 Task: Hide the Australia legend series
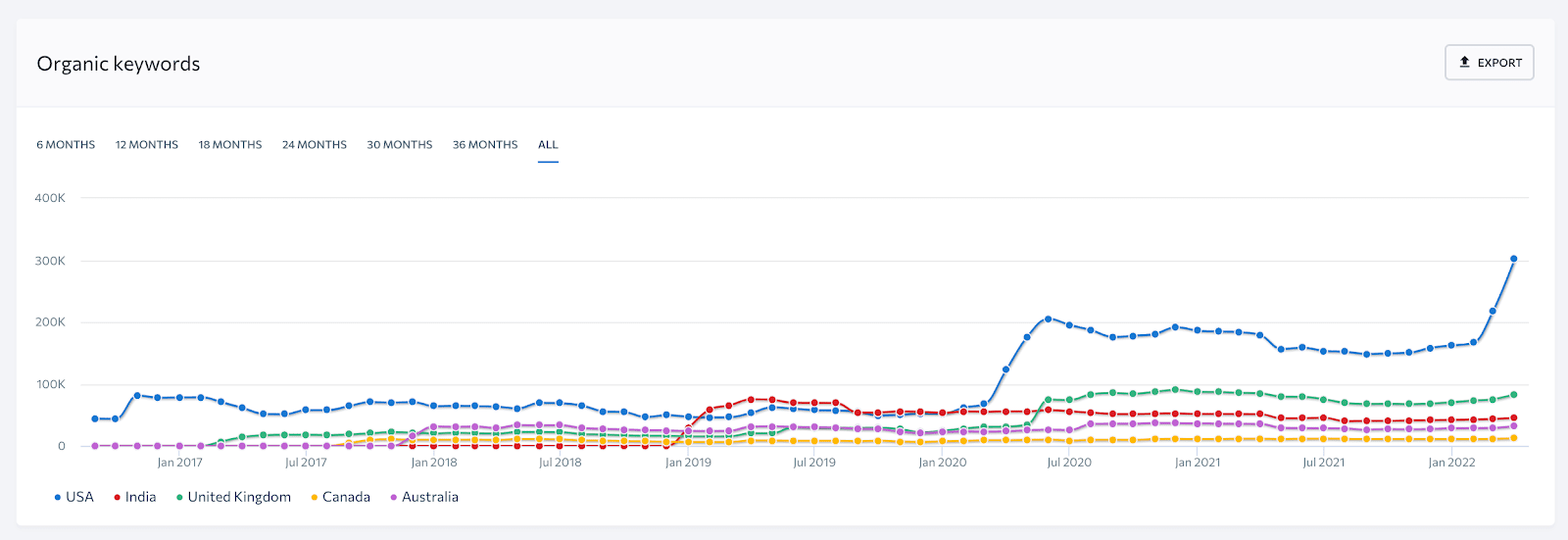pos(424,497)
